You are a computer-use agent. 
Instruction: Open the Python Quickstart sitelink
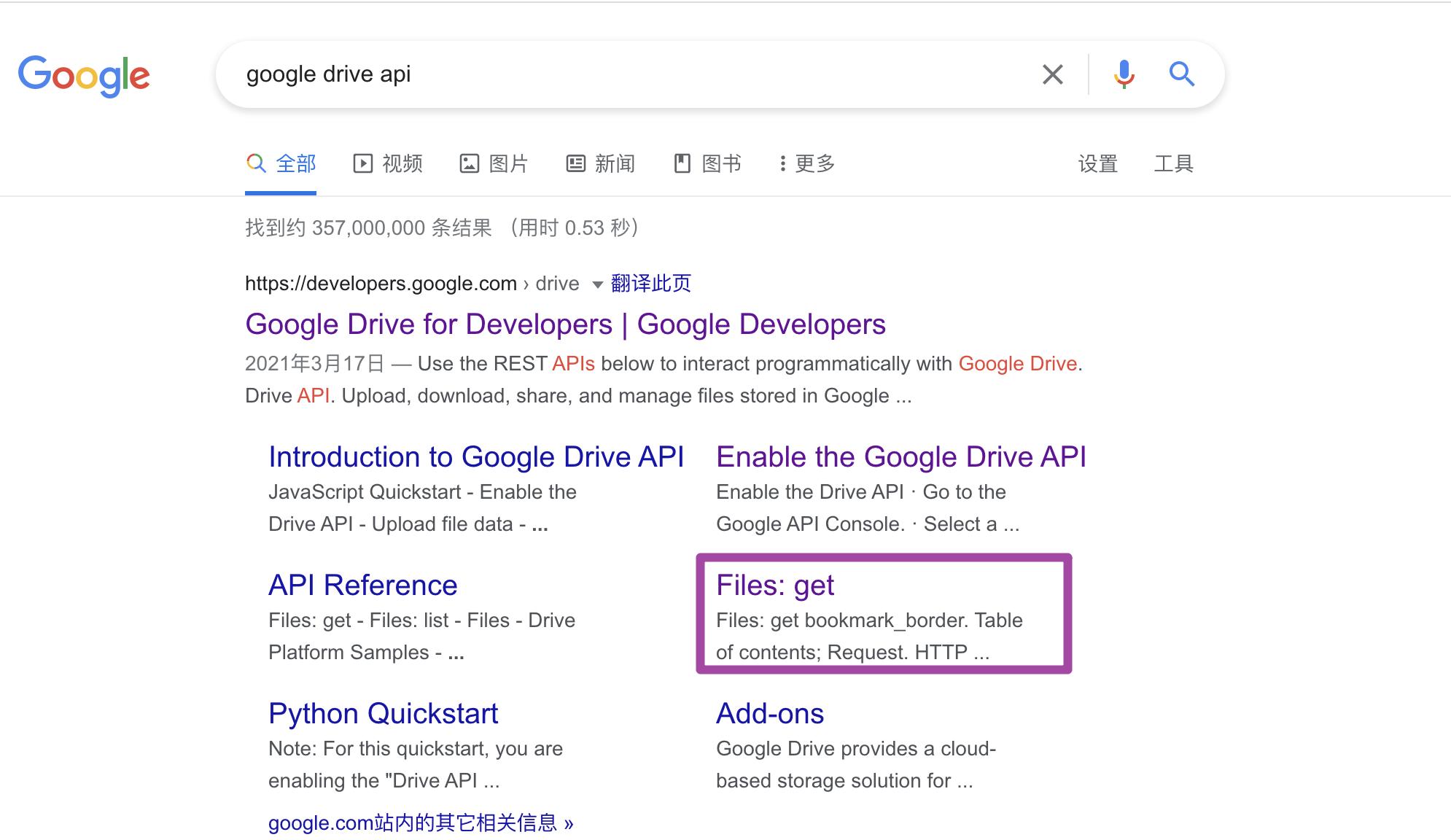coord(383,714)
